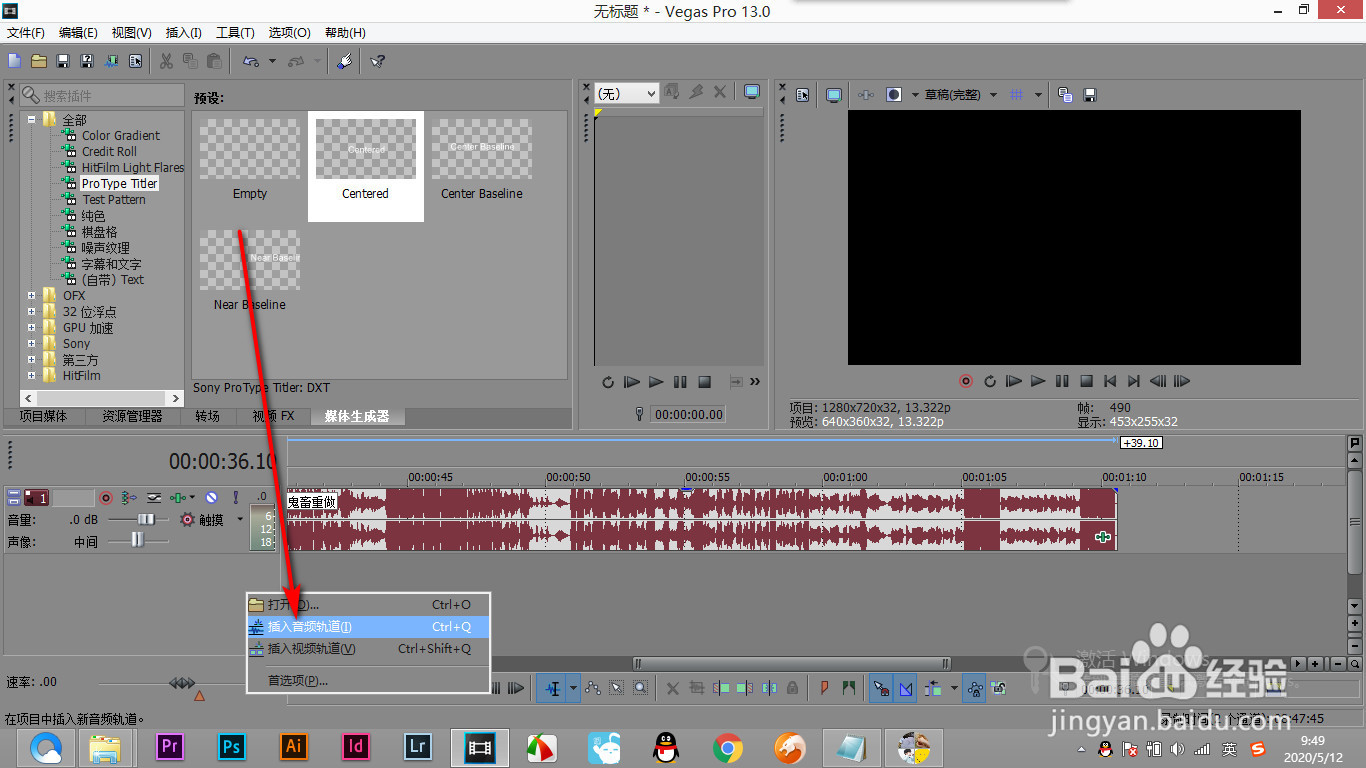
Task: Switch to the 转场 tab
Action: [207, 416]
